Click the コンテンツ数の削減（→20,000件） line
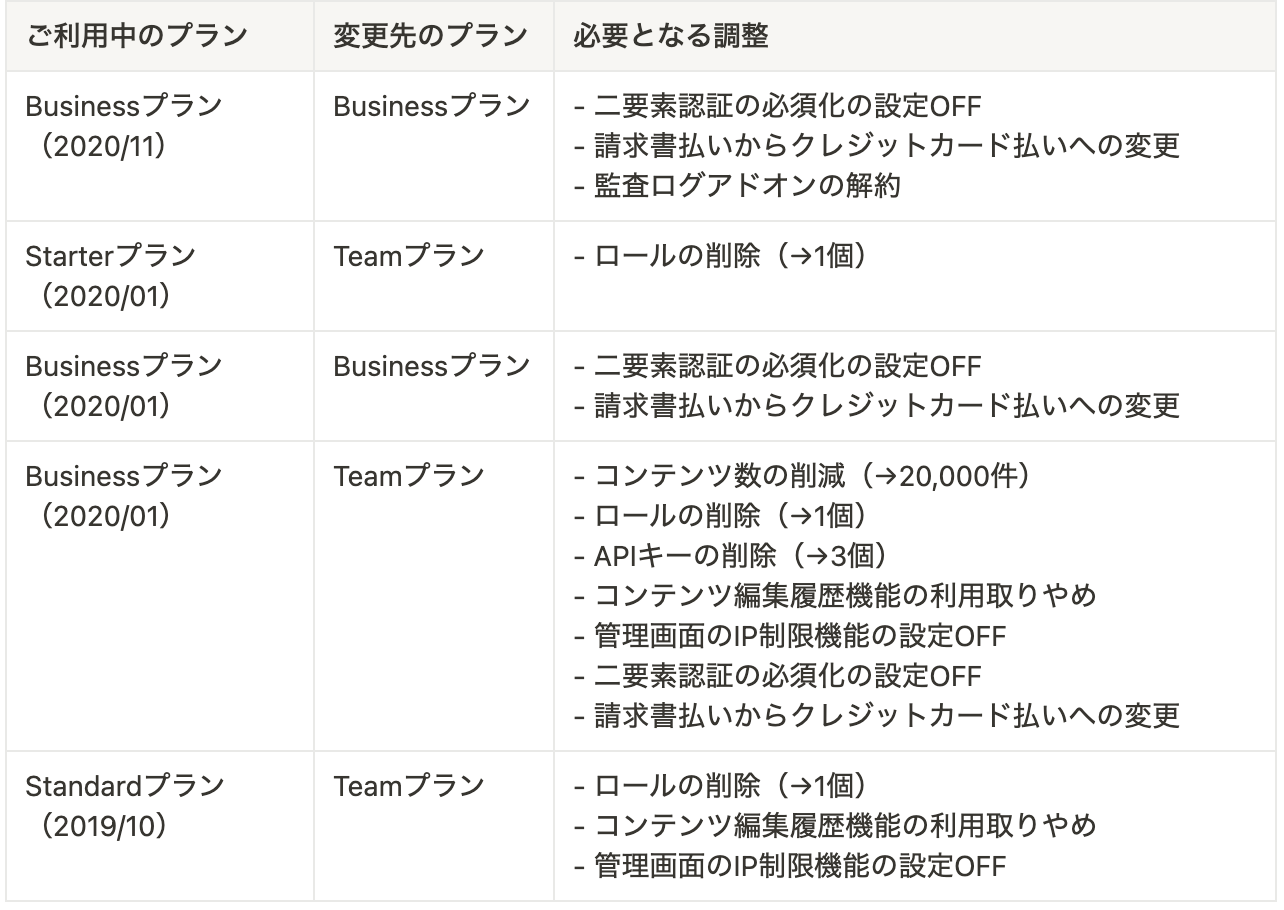This screenshot has width=1284, height=910. coord(801,476)
